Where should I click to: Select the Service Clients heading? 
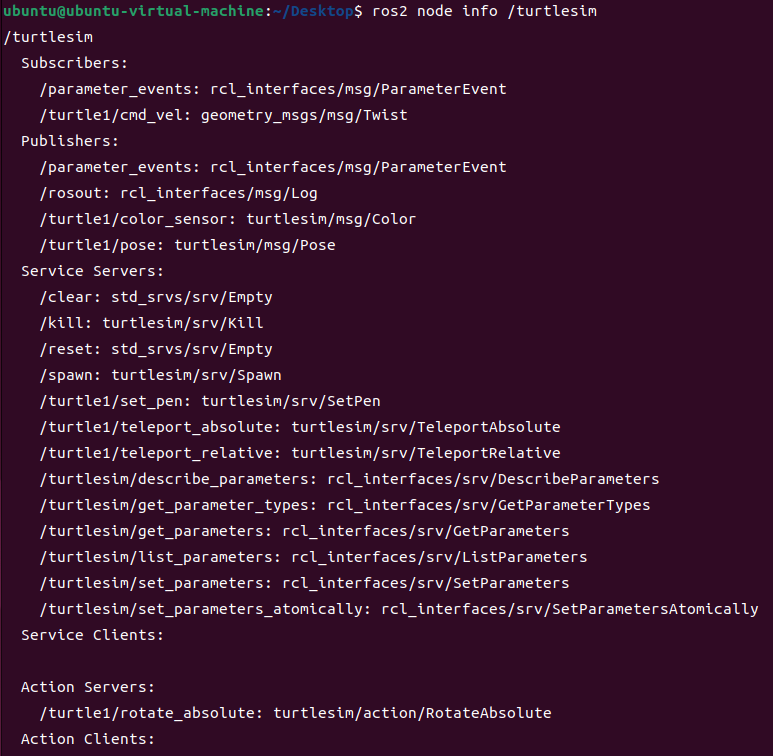[x=92, y=635]
